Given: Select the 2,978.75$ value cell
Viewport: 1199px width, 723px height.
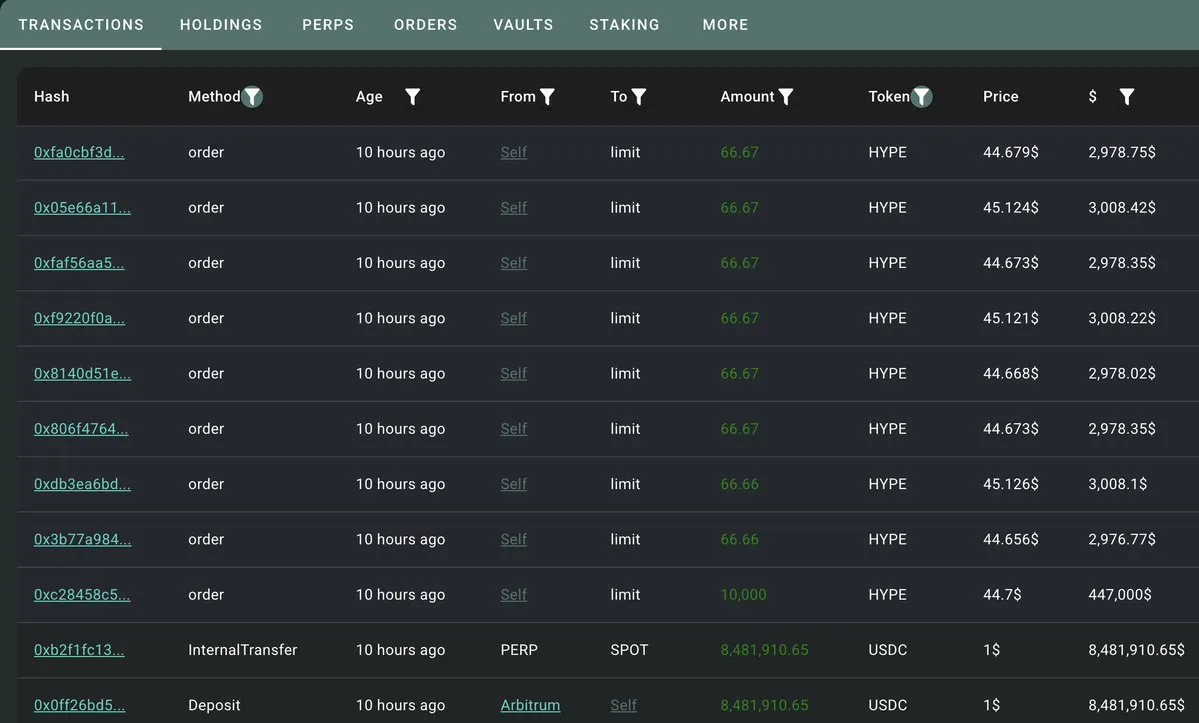Looking at the screenshot, I should [x=1122, y=152].
